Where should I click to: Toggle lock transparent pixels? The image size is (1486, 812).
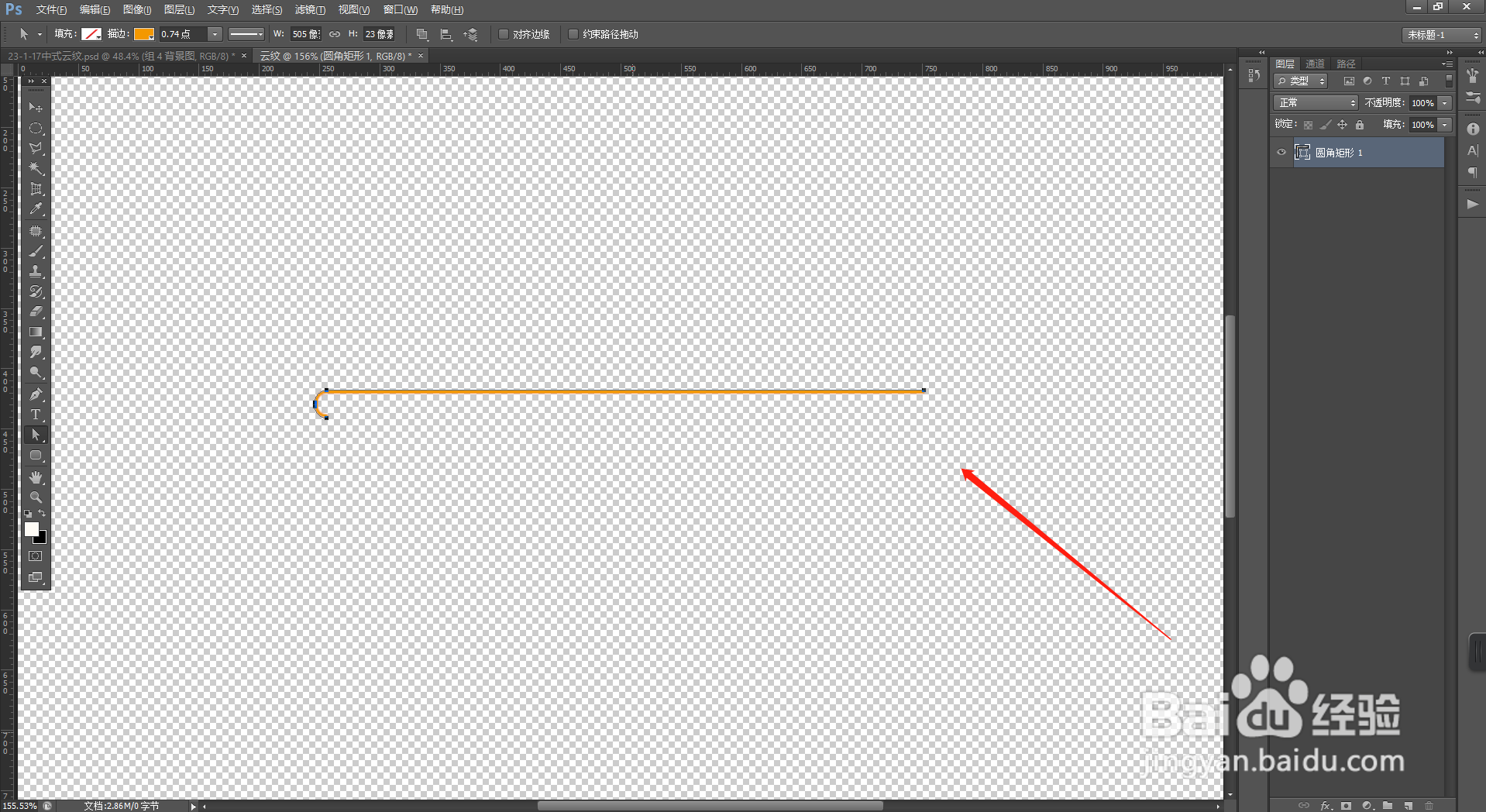pos(1308,125)
